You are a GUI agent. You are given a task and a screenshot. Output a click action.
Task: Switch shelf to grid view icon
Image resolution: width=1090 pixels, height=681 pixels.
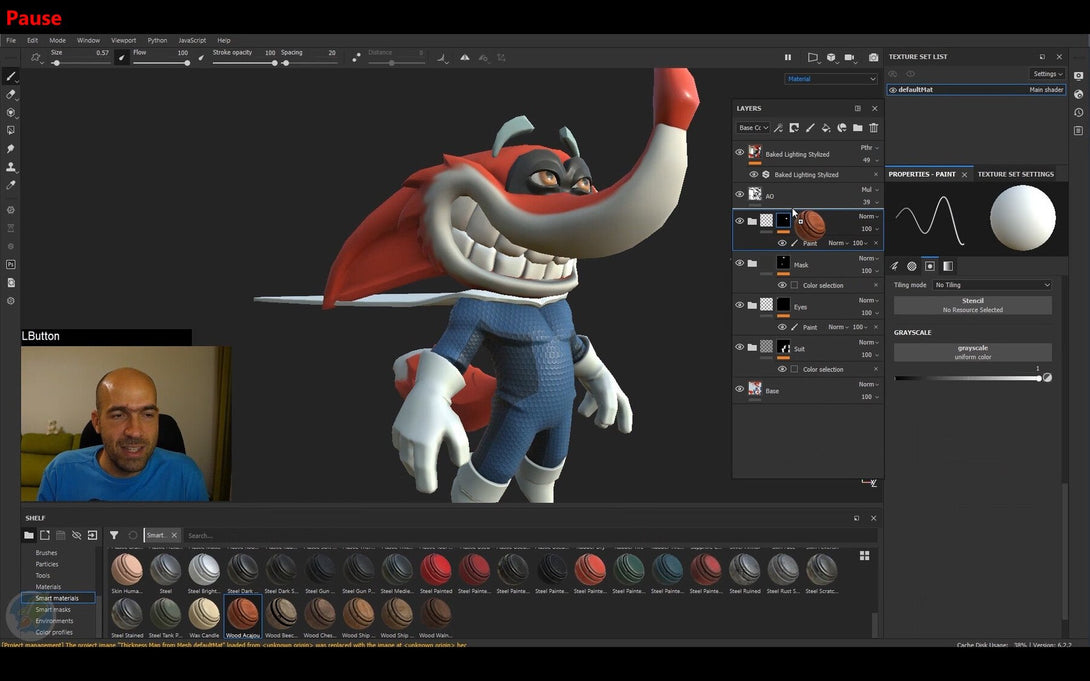(864, 555)
